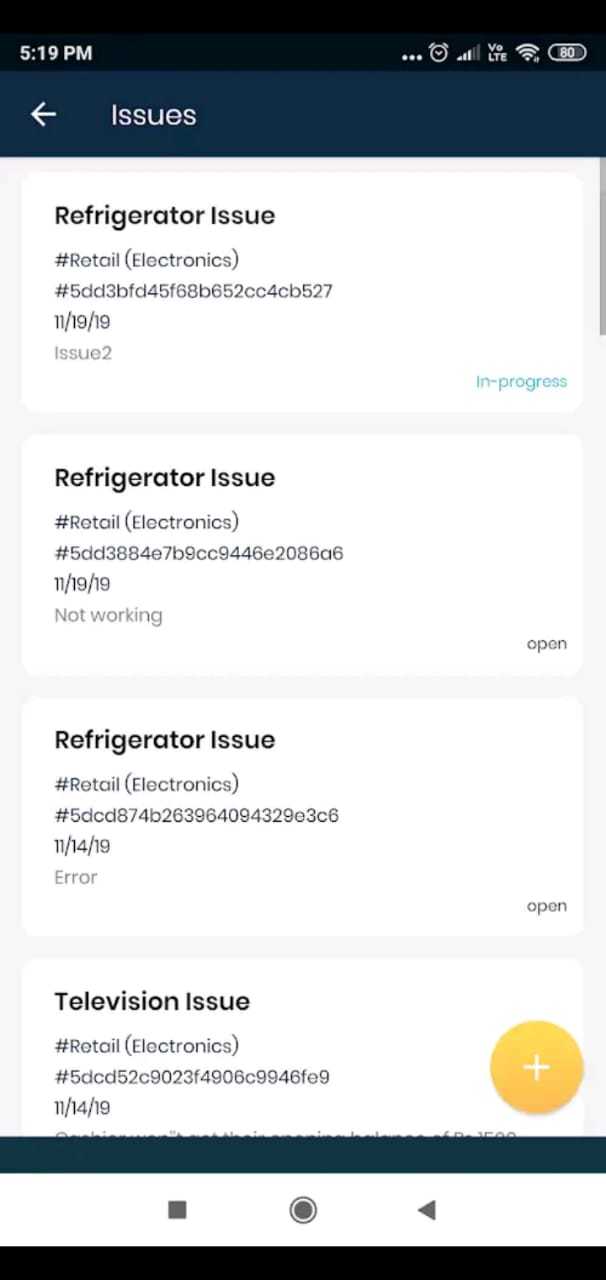Tap the back arrow in Issues header
Screen dimensions: 606x1280
(x=43, y=115)
